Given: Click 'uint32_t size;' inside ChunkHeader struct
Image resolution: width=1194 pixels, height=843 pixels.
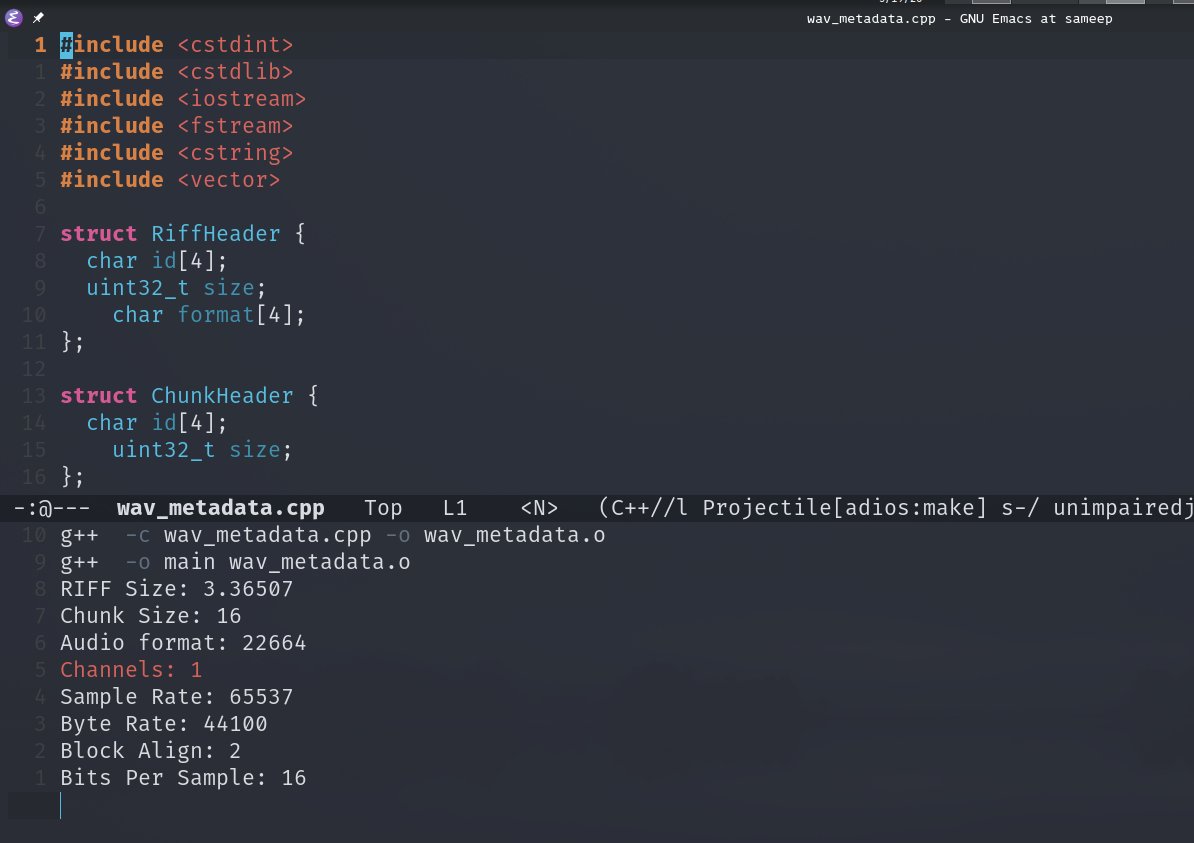Looking at the screenshot, I should coord(202,450).
